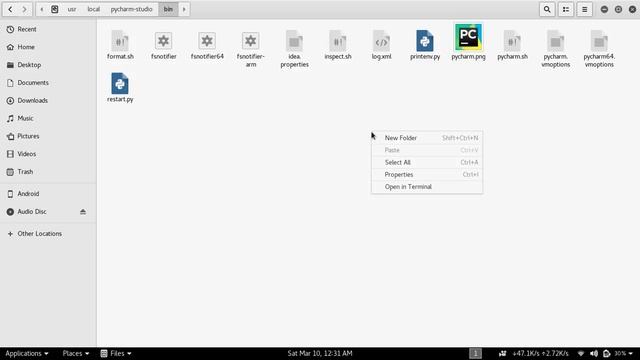Open the clock Sat Mar 10 calendar
Image resolution: width=640 pixels, height=360 pixels.
tap(320, 353)
